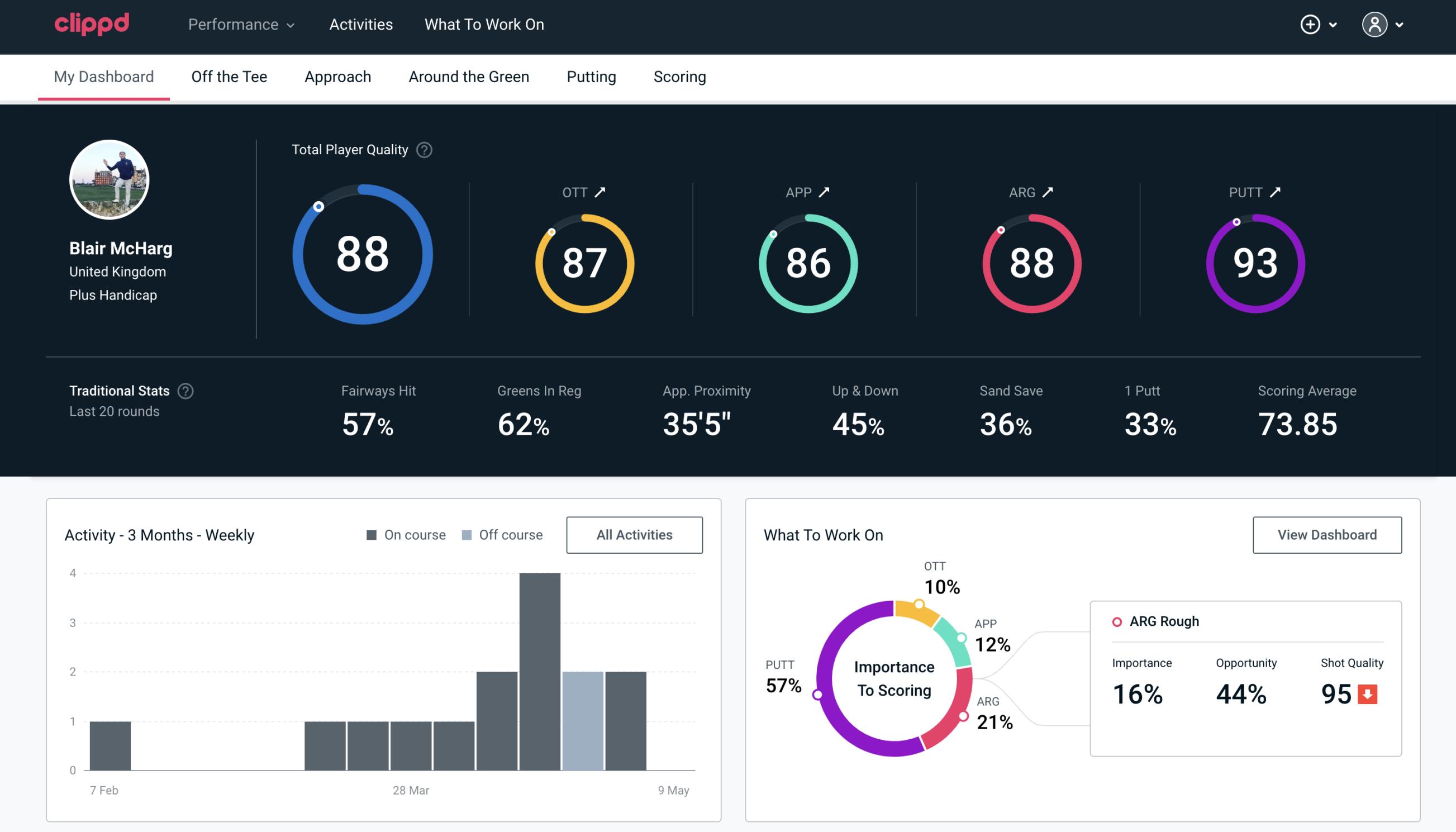Select the Off the Tee tab

tap(229, 76)
